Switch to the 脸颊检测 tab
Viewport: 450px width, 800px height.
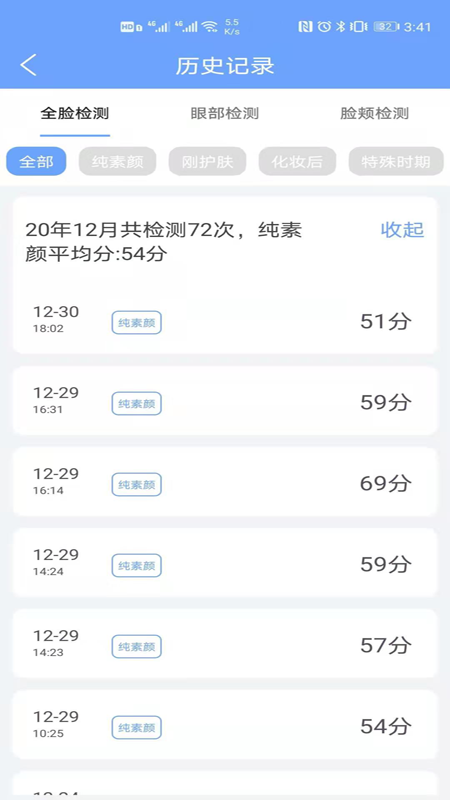point(374,113)
